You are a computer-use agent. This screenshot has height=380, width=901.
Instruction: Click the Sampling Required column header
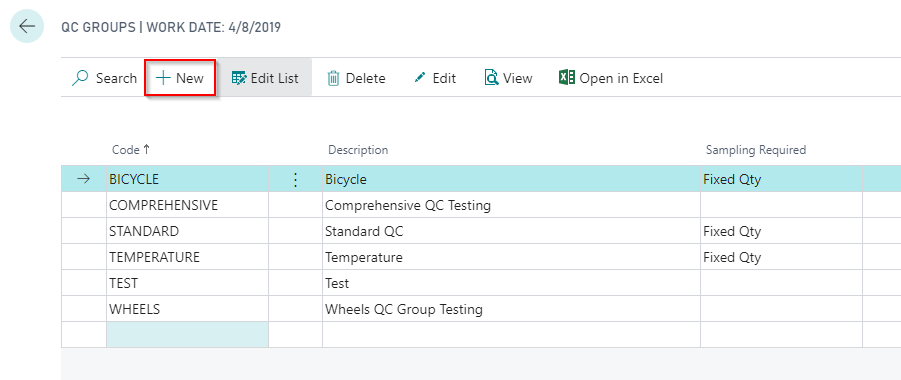click(x=756, y=150)
